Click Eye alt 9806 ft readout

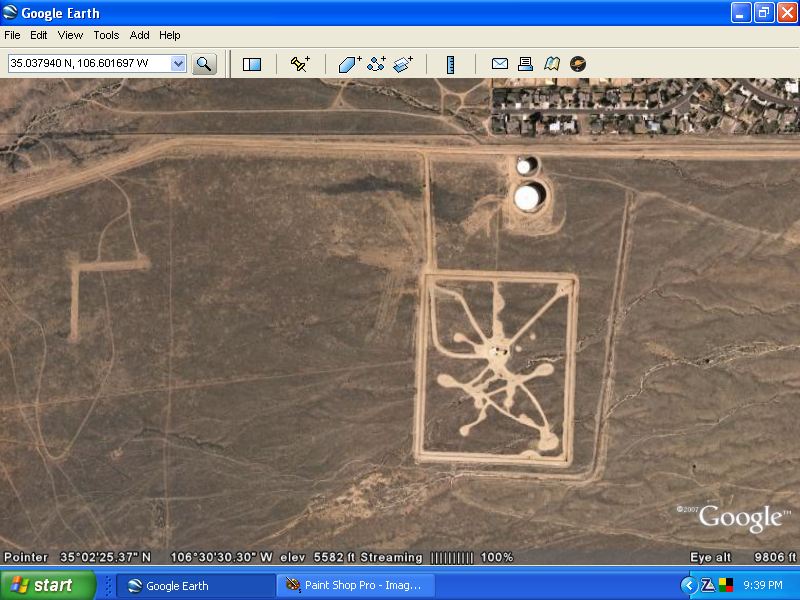(743, 557)
